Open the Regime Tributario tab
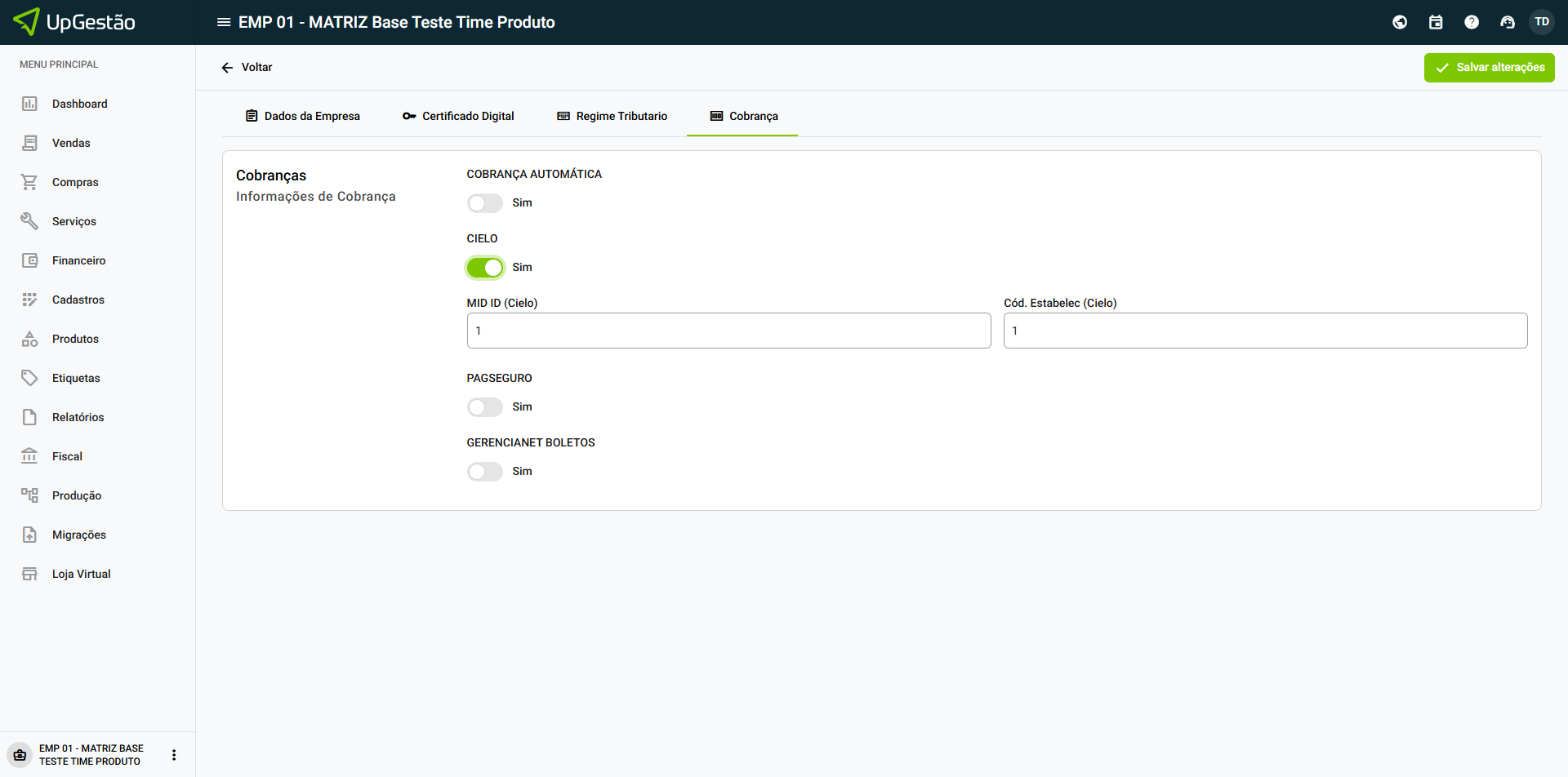Image resolution: width=1568 pixels, height=777 pixels. (612, 116)
